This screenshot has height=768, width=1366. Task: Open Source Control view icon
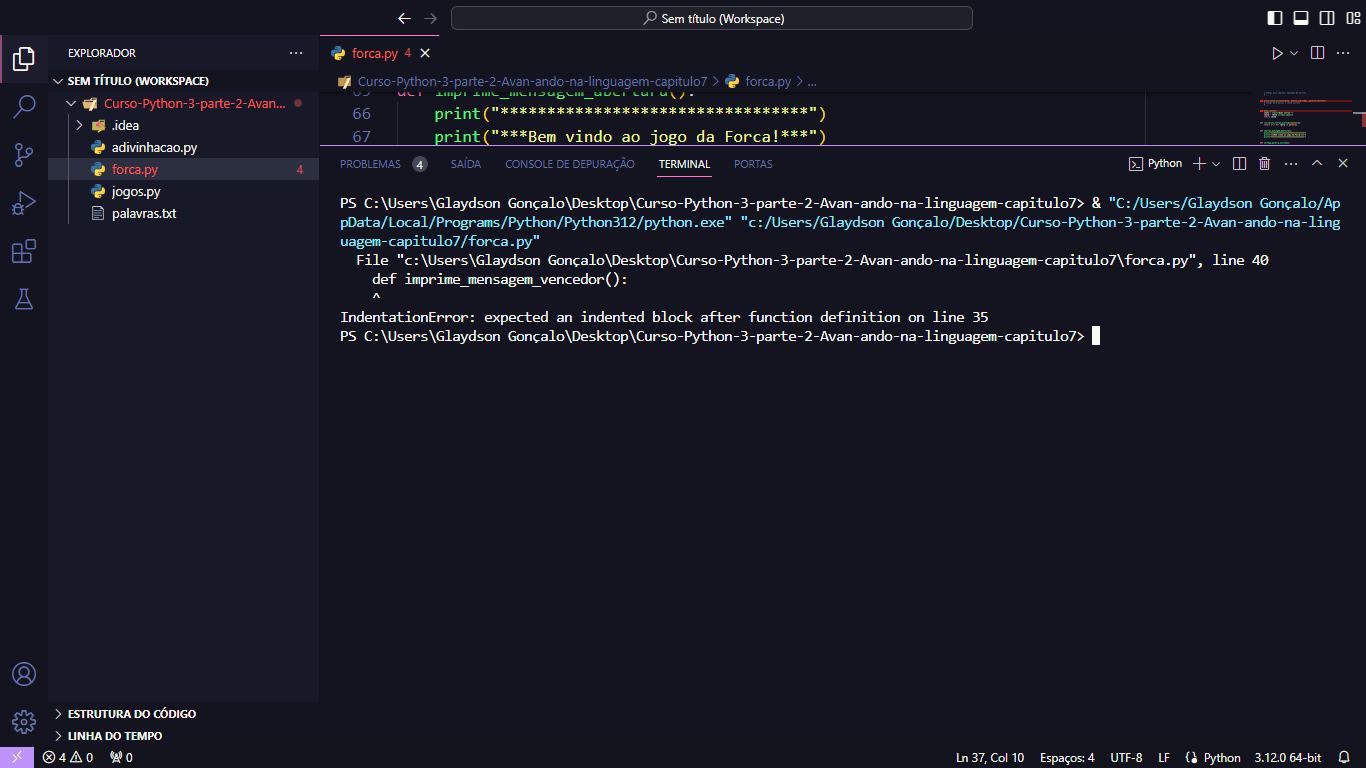pos(24,154)
